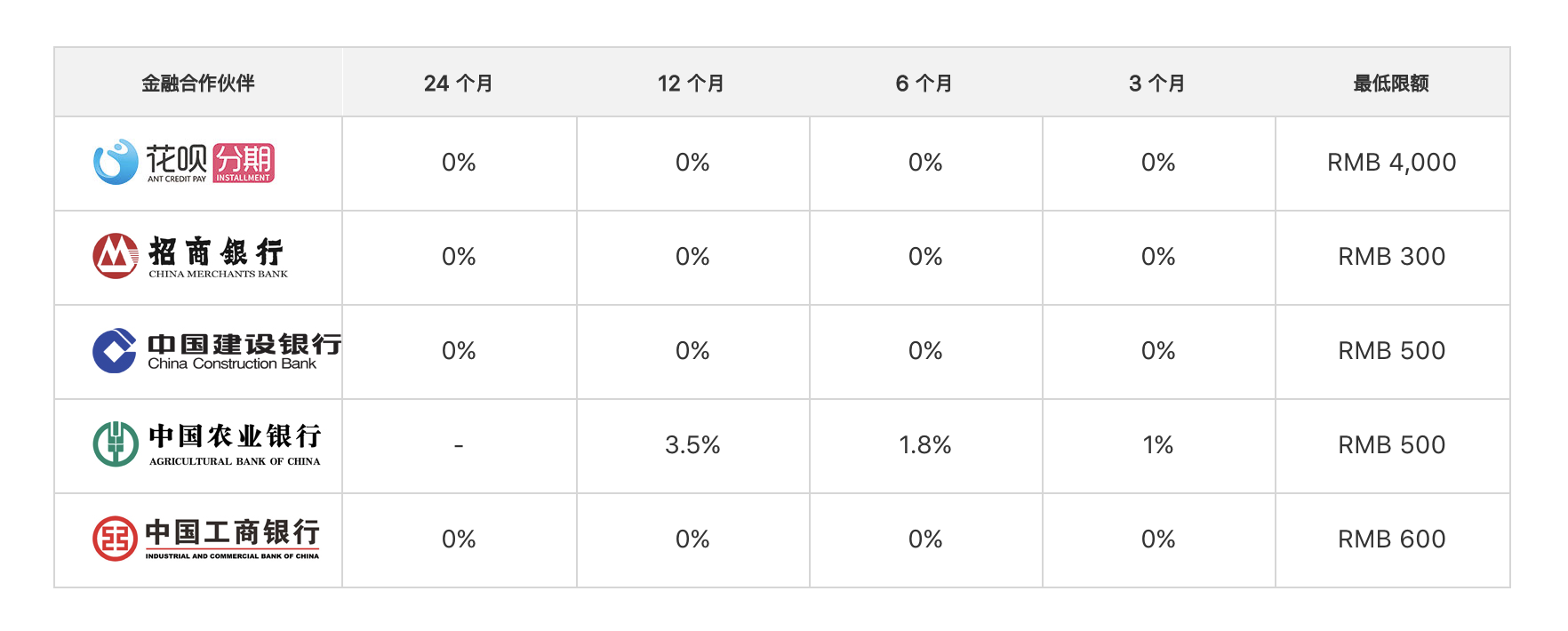Click the China Construction Bank logo

click(217, 351)
